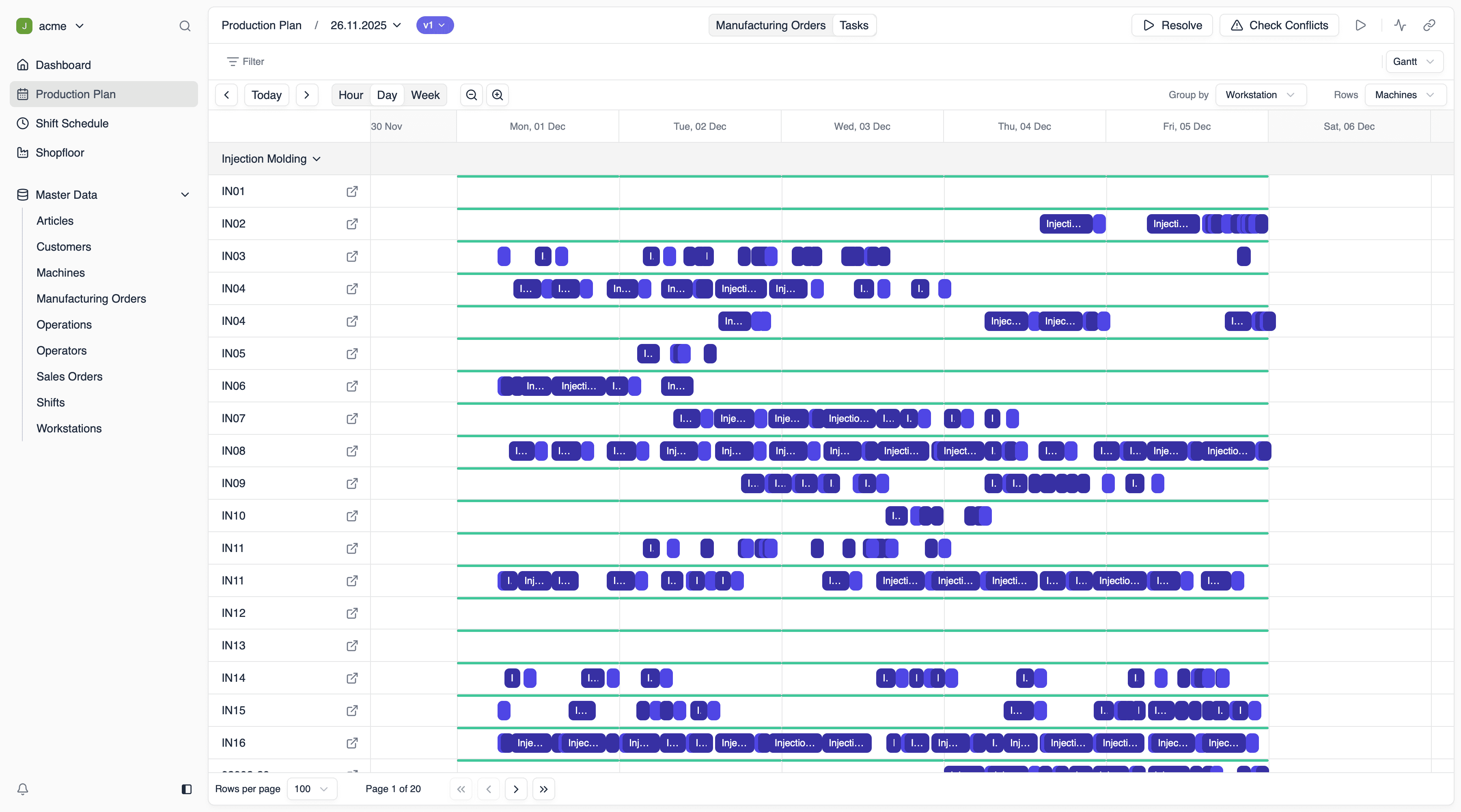
Task: Jump to the last page of machines
Action: tap(543, 789)
